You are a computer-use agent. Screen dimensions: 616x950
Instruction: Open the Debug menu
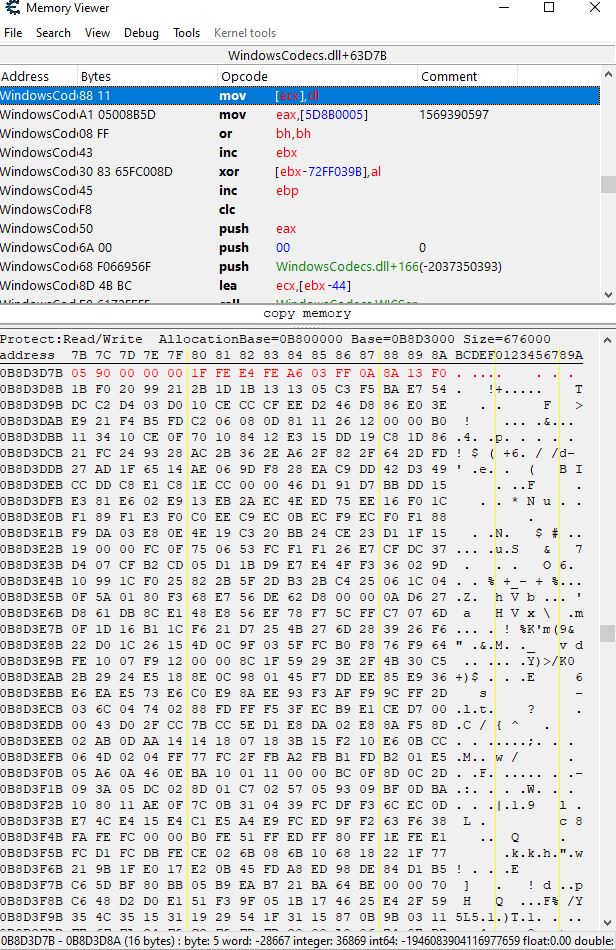pyautogui.click(x=141, y=33)
